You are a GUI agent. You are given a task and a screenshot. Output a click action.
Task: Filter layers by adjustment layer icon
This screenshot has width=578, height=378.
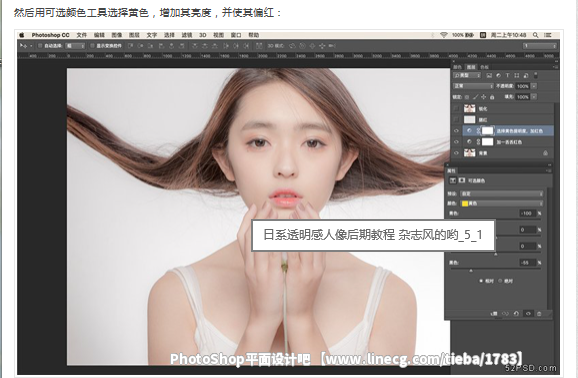pos(498,75)
